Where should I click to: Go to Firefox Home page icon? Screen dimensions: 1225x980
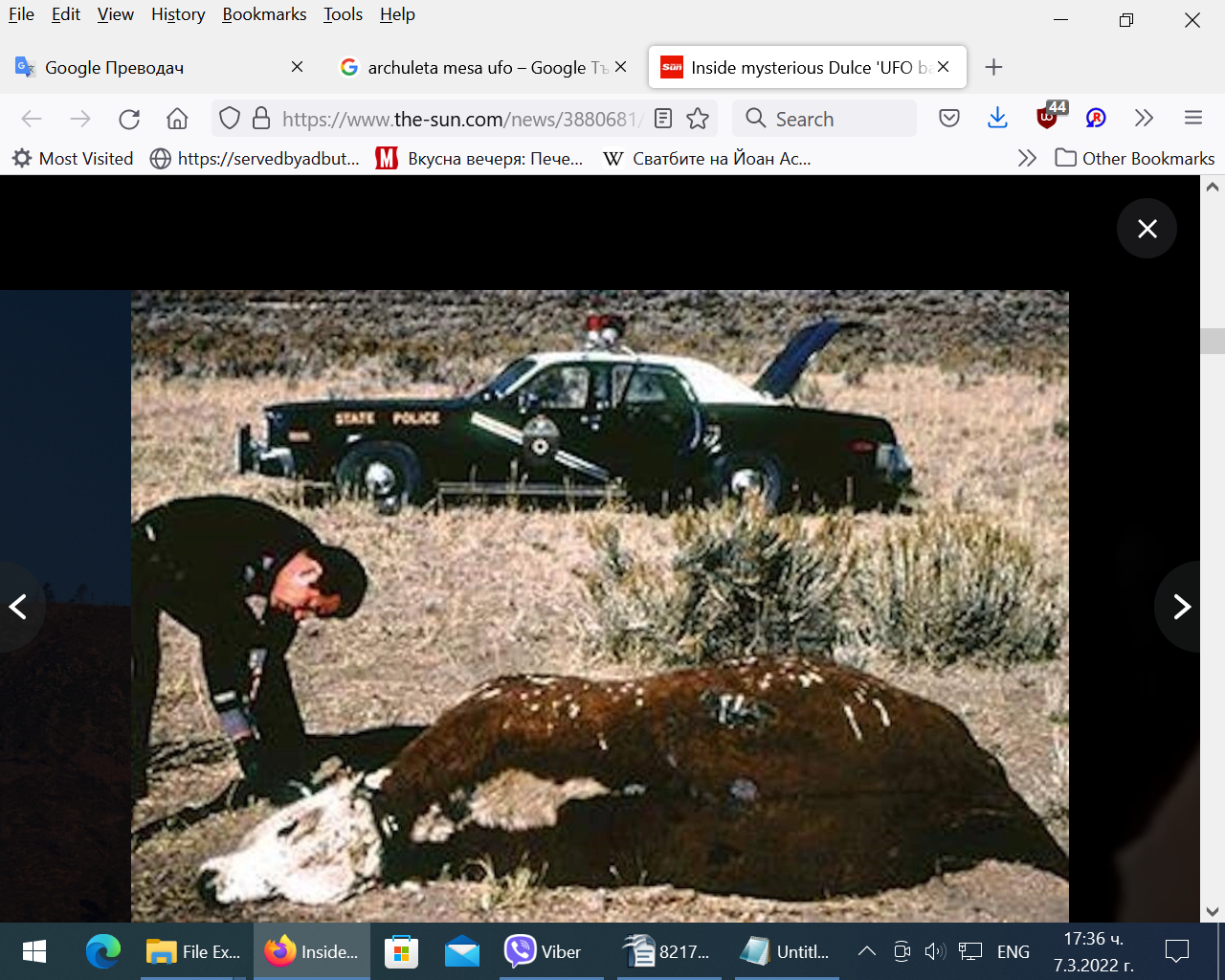tap(177, 119)
